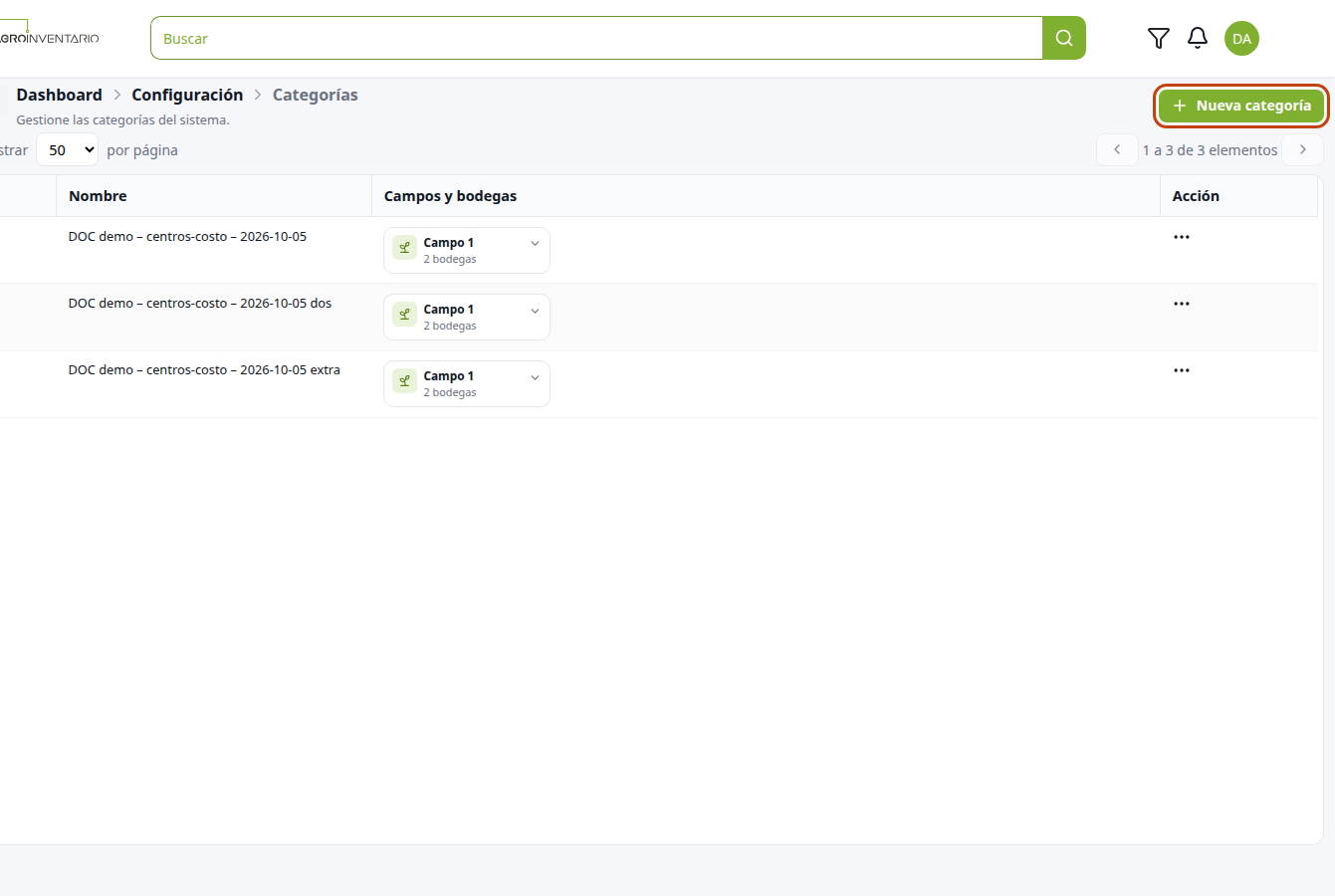Select the category name ending in 'dos'
Image resolution: width=1335 pixels, height=896 pixels.
pyautogui.click(x=200, y=304)
